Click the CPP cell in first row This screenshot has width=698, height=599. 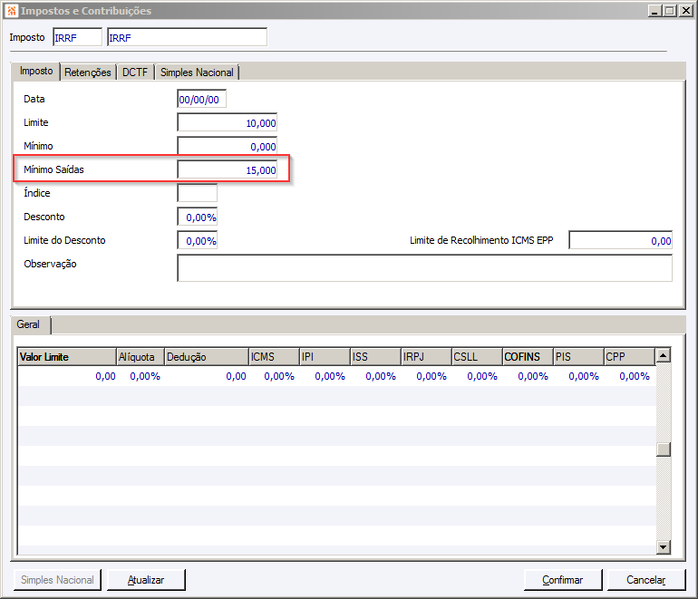(x=629, y=376)
